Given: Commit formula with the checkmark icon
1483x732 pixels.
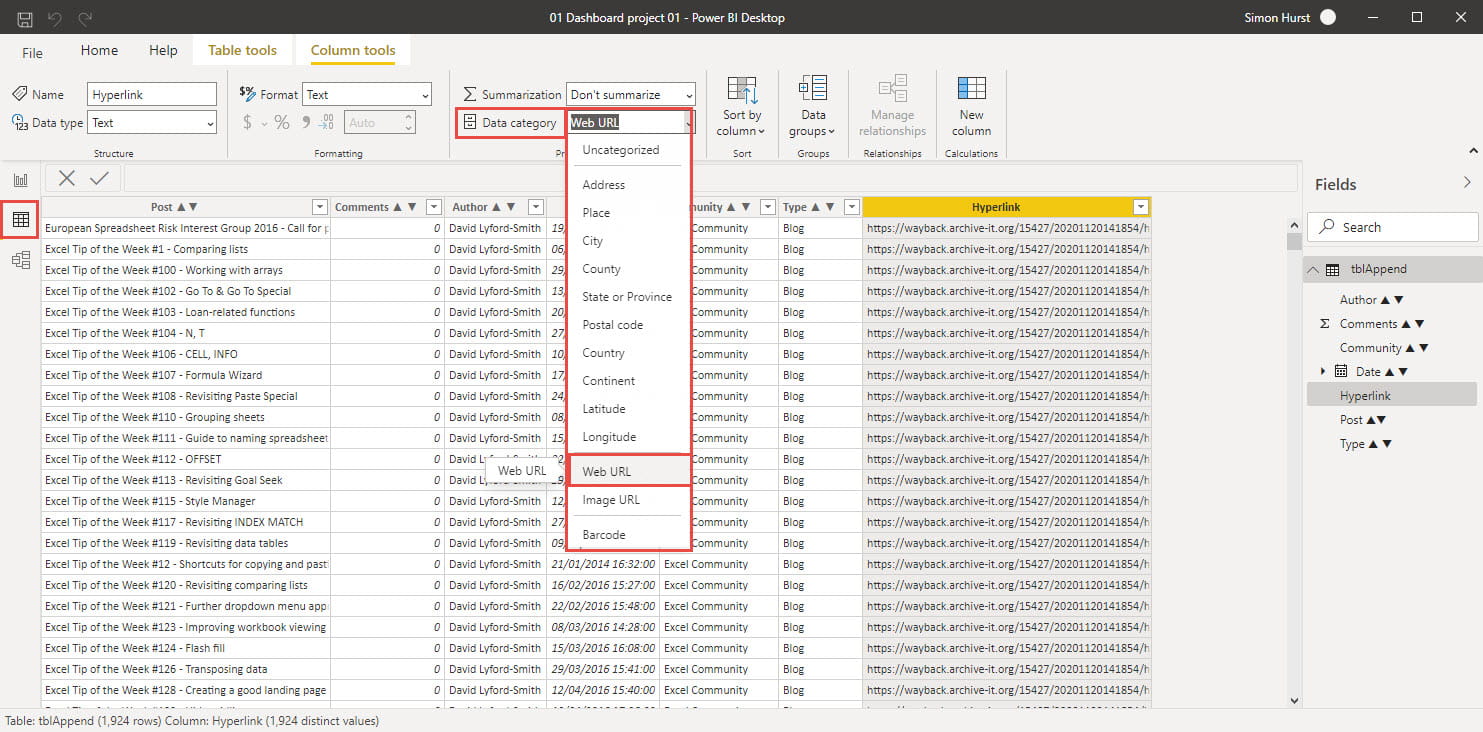Looking at the screenshot, I should pos(99,178).
